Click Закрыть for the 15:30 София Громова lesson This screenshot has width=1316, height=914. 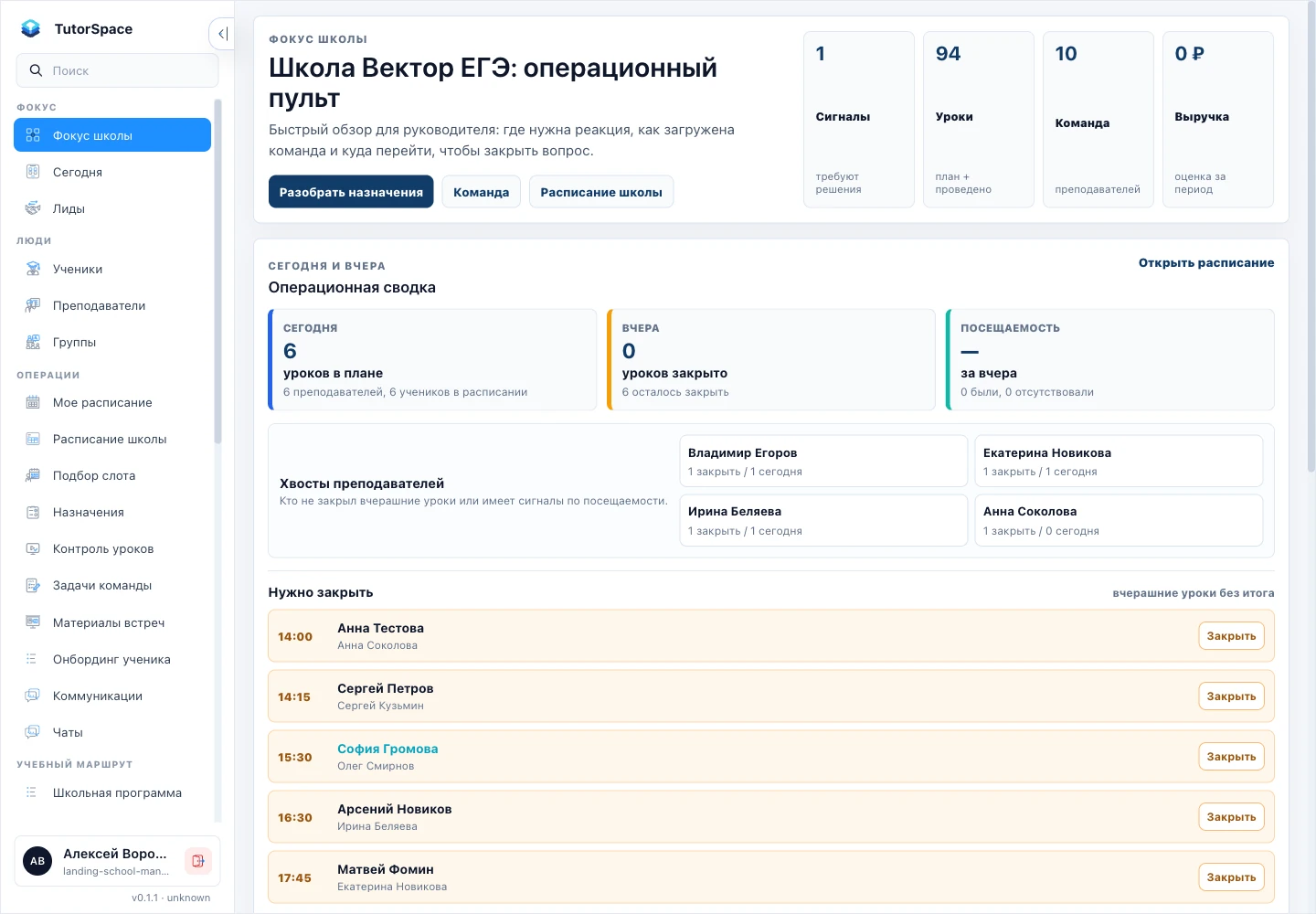[x=1231, y=757]
